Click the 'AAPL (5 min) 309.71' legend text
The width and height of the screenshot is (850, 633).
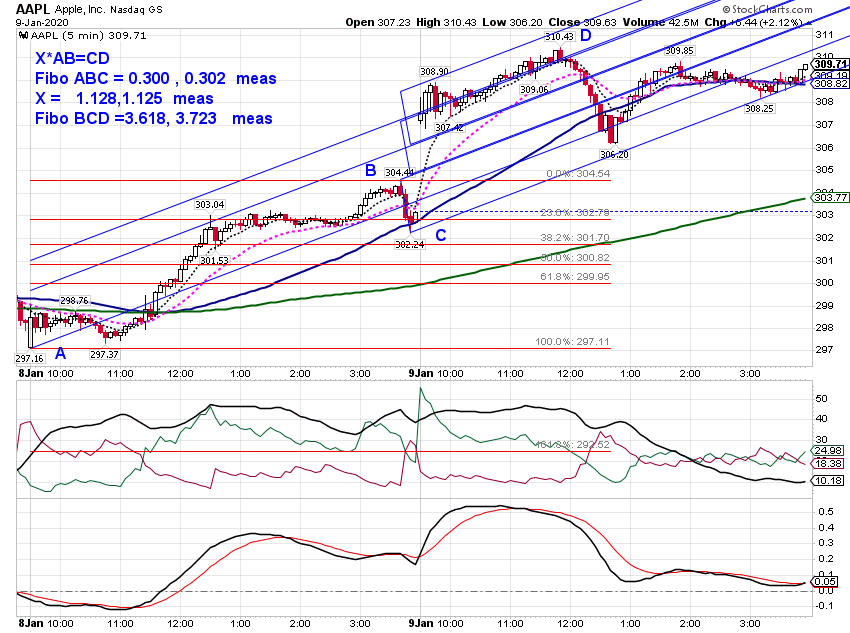tap(88, 36)
